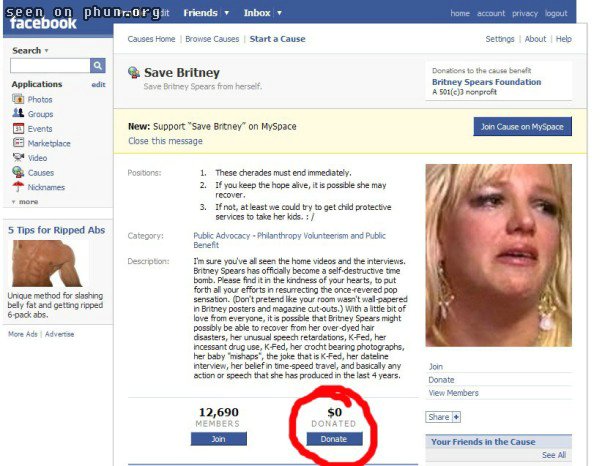Open the Inbox menu in top bar

(257, 13)
